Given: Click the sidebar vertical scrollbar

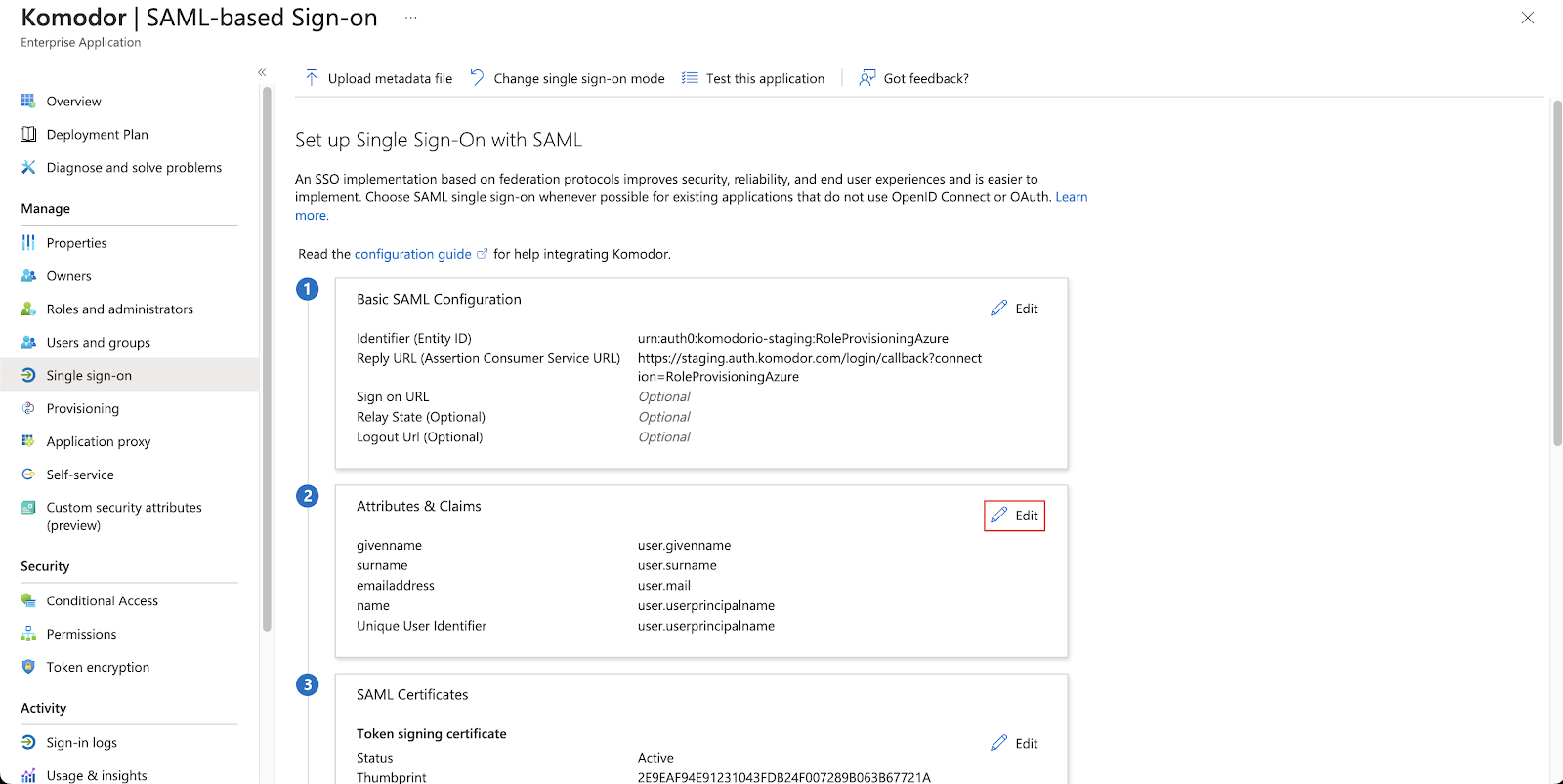Looking at the screenshot, I should pos(267,361).
